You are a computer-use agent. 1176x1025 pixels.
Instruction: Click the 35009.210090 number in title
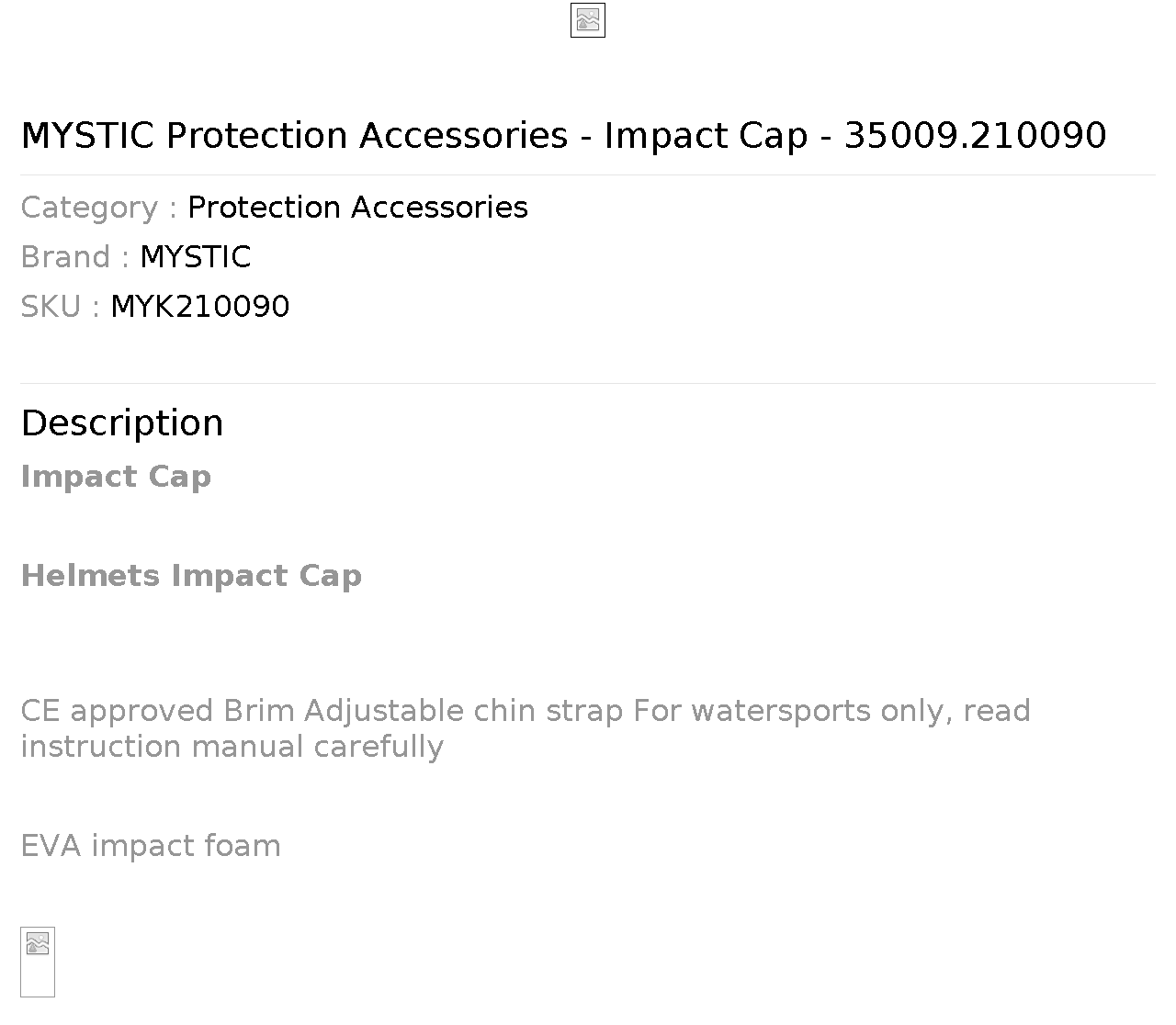pyautogui.click(x=975, y=135)
